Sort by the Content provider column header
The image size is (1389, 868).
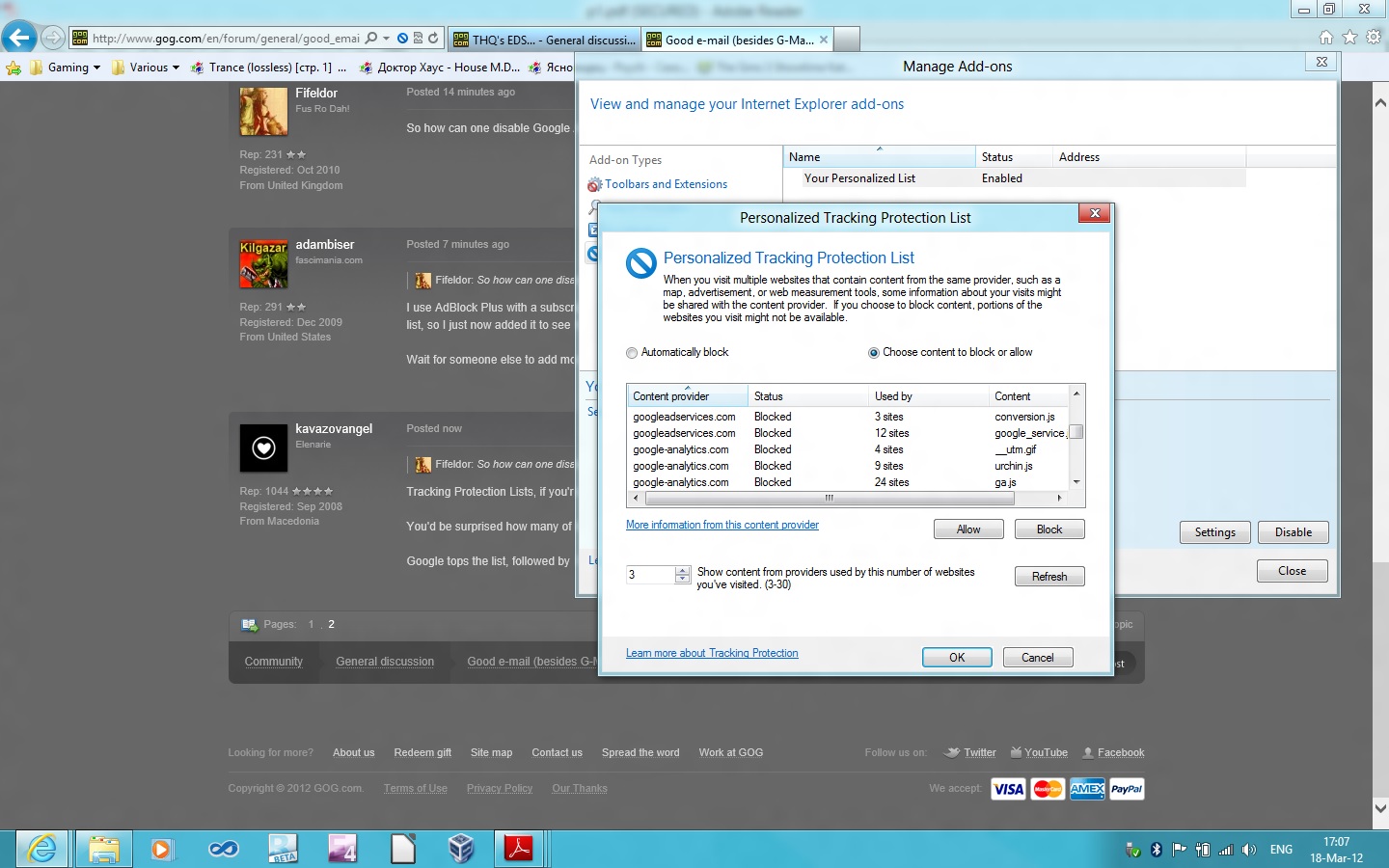[x=688, y=396]
